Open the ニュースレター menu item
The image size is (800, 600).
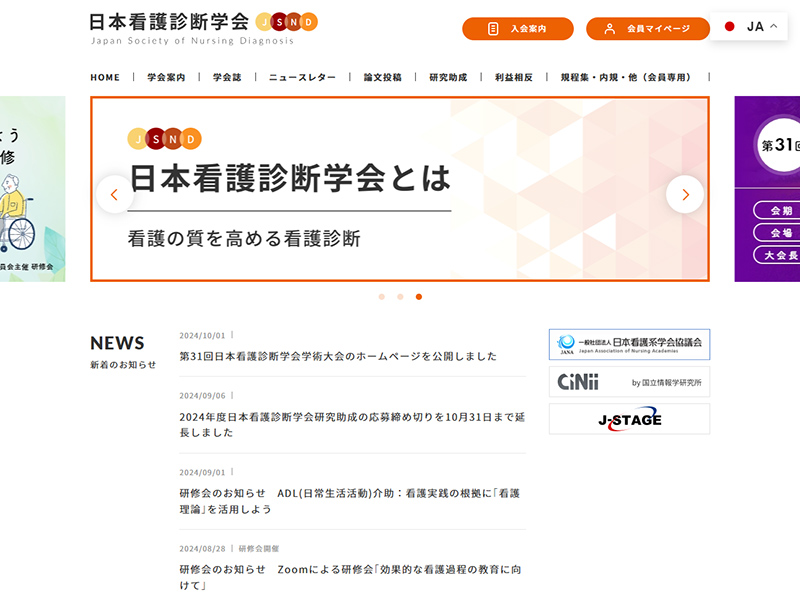[302, 77]
